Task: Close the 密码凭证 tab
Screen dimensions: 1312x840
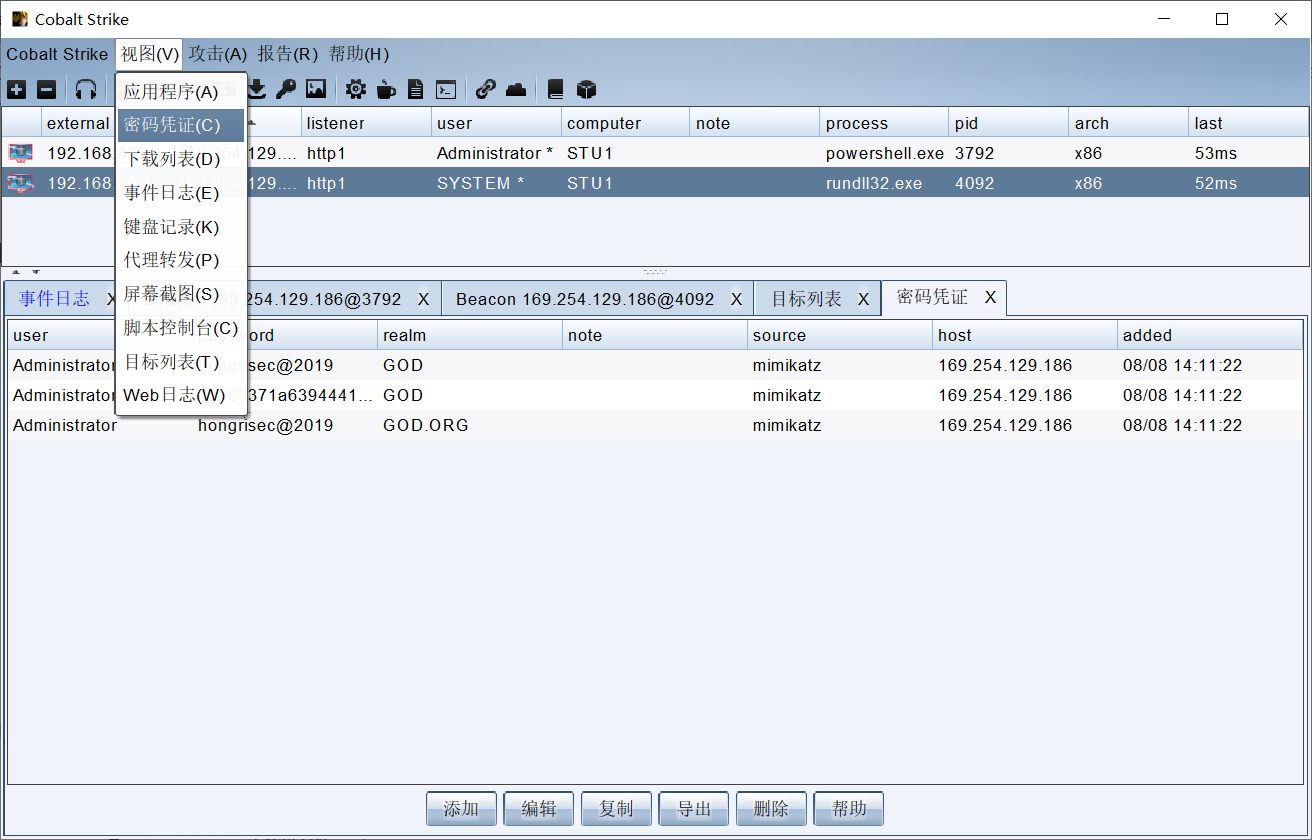Action: click(x=990, y=298)
